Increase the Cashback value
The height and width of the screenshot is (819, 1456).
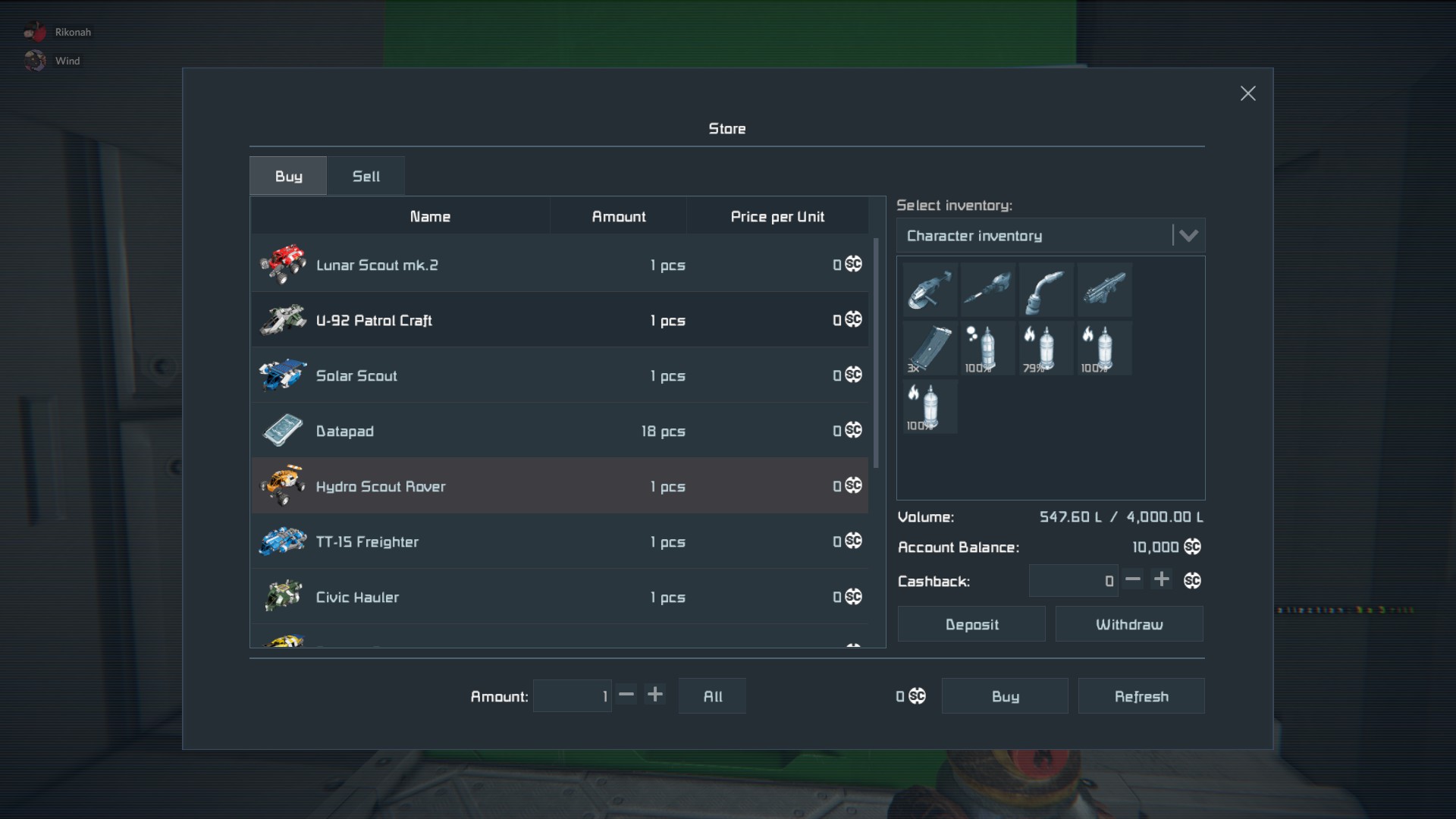[x=1161, y=580]
